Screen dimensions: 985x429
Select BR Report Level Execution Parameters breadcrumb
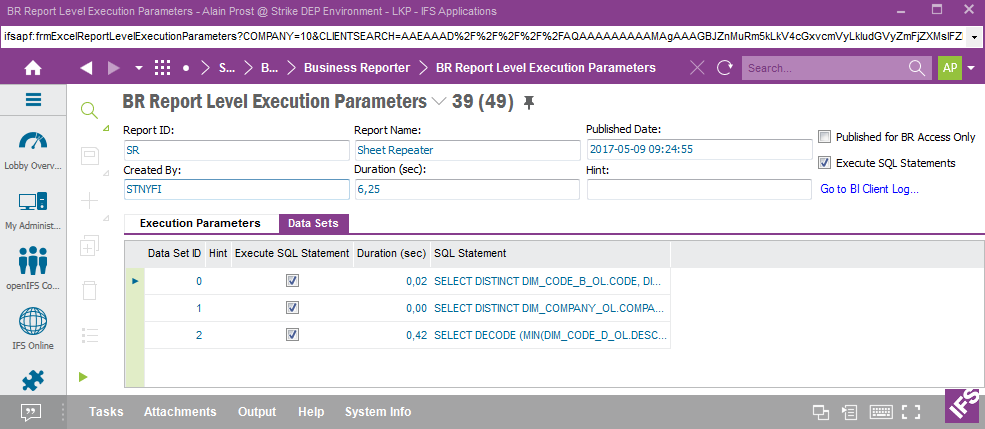546,68
